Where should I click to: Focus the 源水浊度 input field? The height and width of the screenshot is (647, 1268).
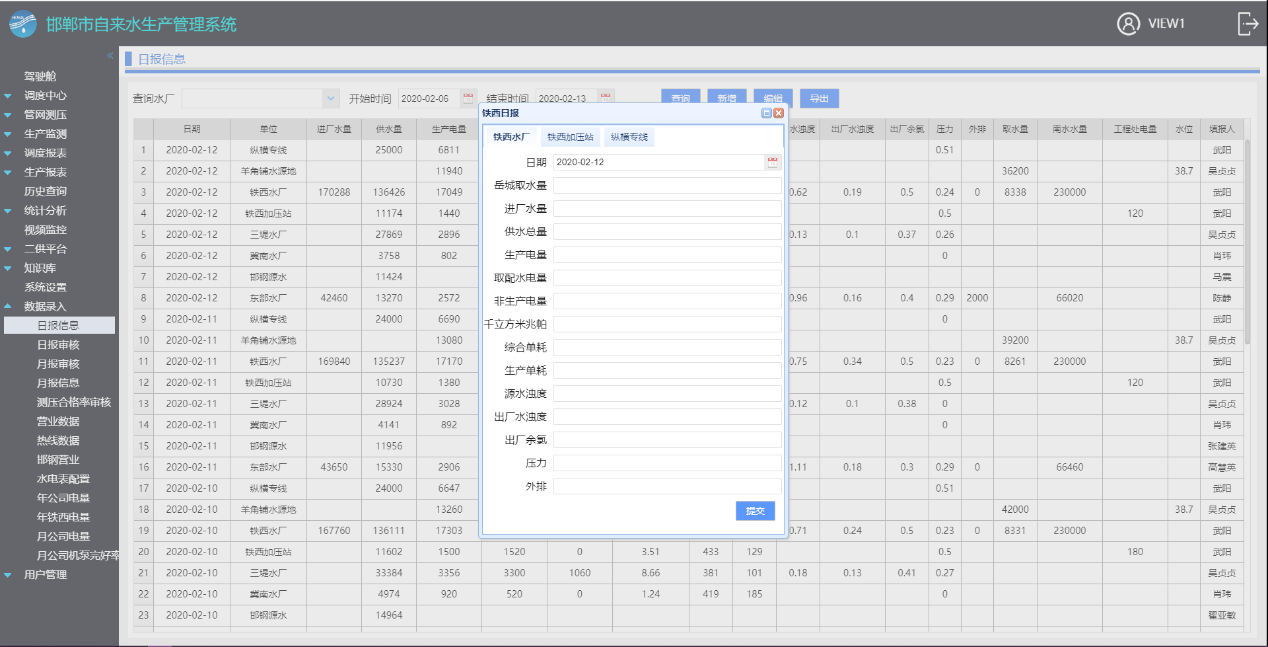pos(667,393)
